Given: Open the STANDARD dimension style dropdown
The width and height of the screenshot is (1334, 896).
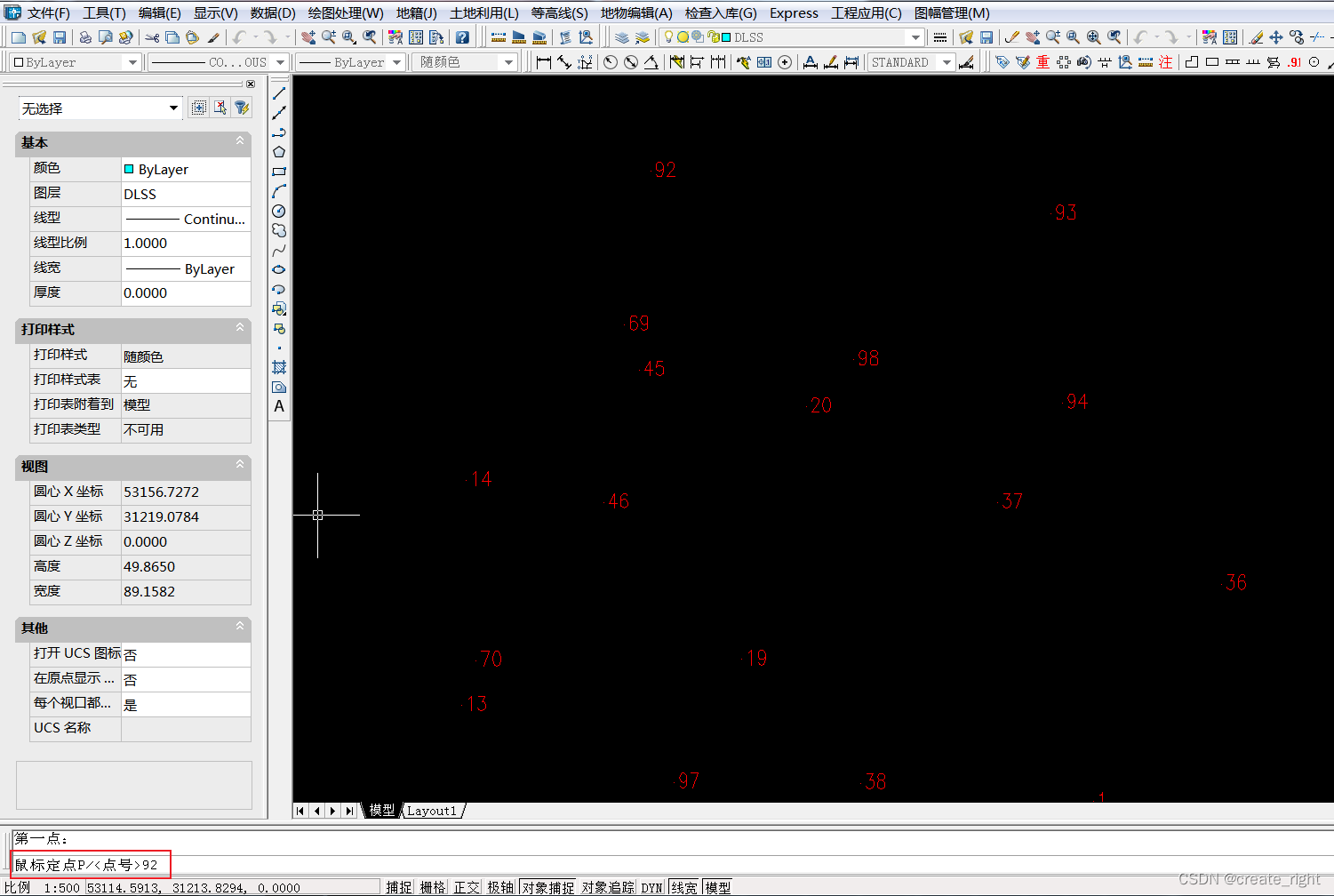Looking at the screenshot, I should 911,62.
